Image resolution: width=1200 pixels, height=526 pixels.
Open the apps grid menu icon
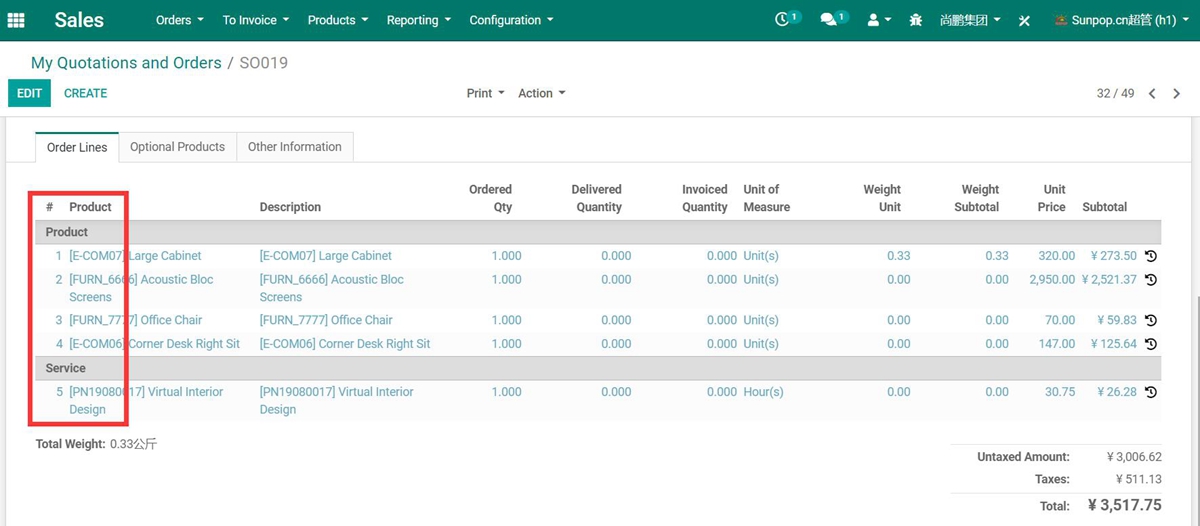16,20
